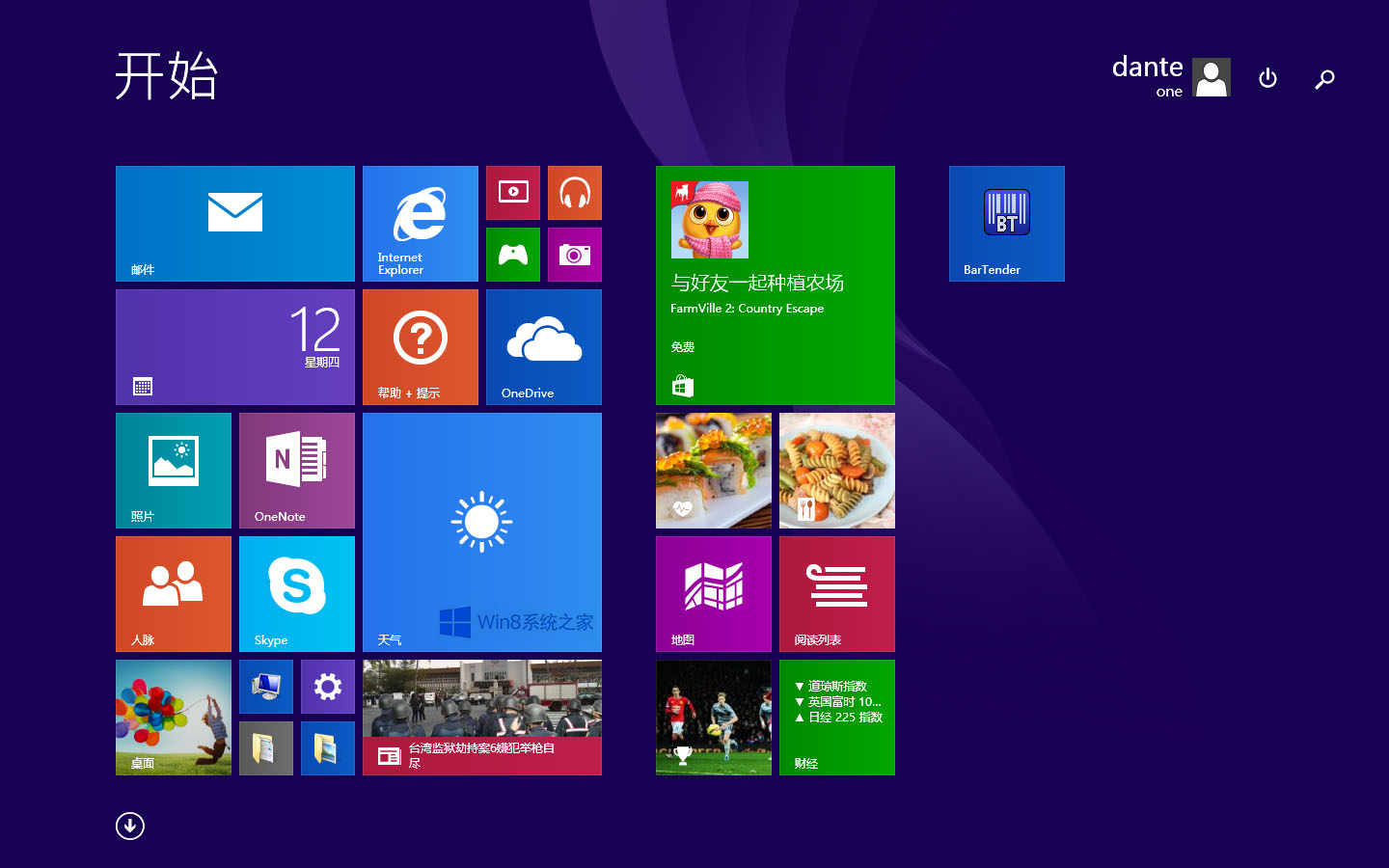Open the Maps tile (地图)

714,594
